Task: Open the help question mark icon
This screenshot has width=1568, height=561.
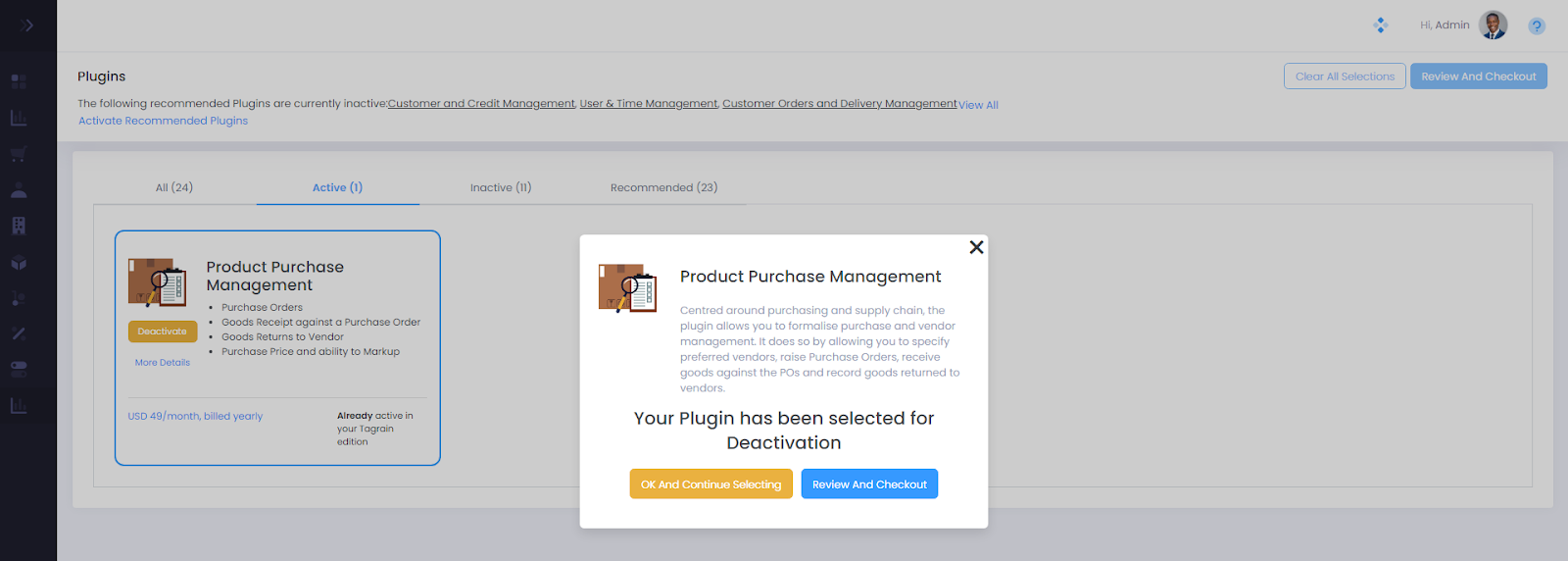Action: 1537,26
